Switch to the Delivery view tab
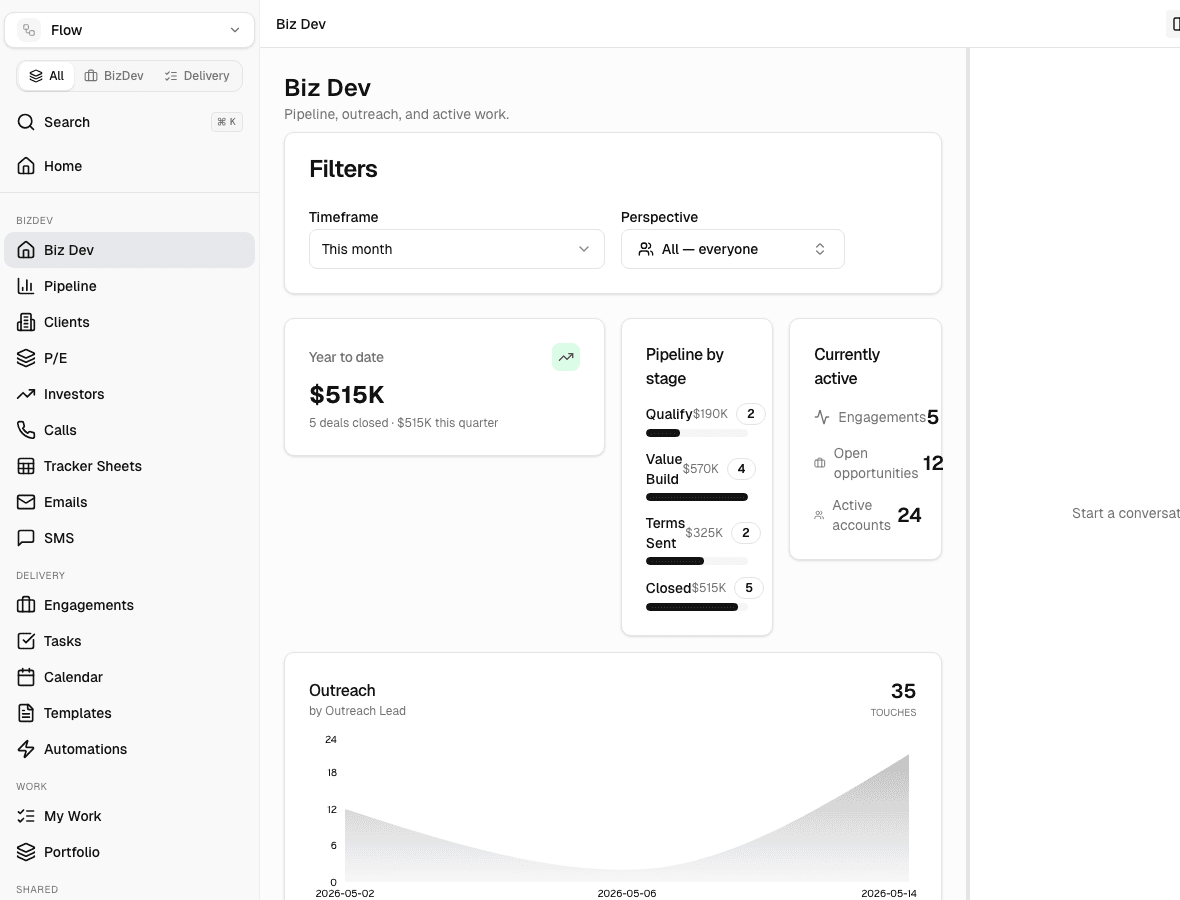Viewport: 1180px width, 900px height. pos(197,76)
